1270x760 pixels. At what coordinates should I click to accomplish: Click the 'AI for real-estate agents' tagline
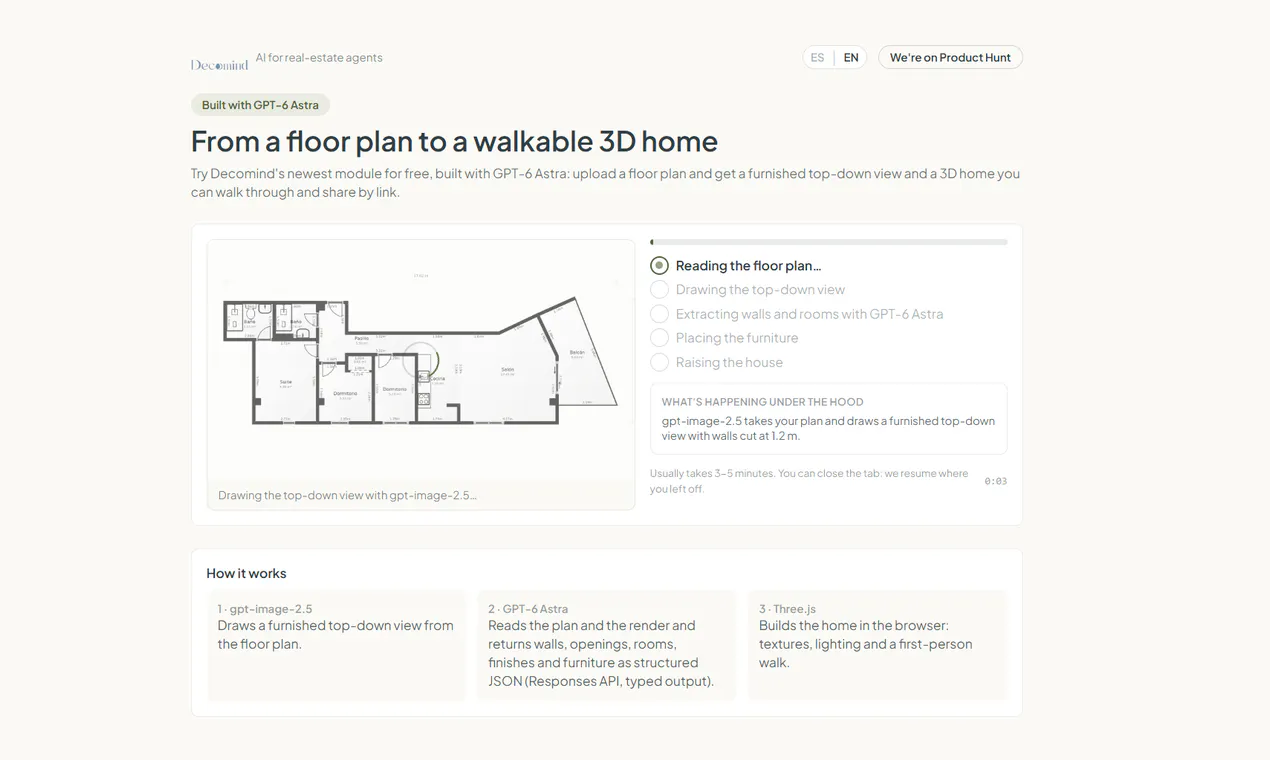(319, 58)
